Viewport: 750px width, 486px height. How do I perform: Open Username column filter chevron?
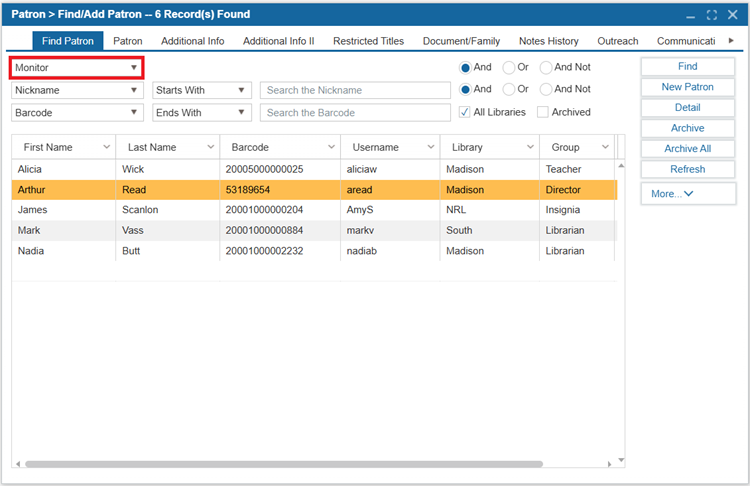431,147
